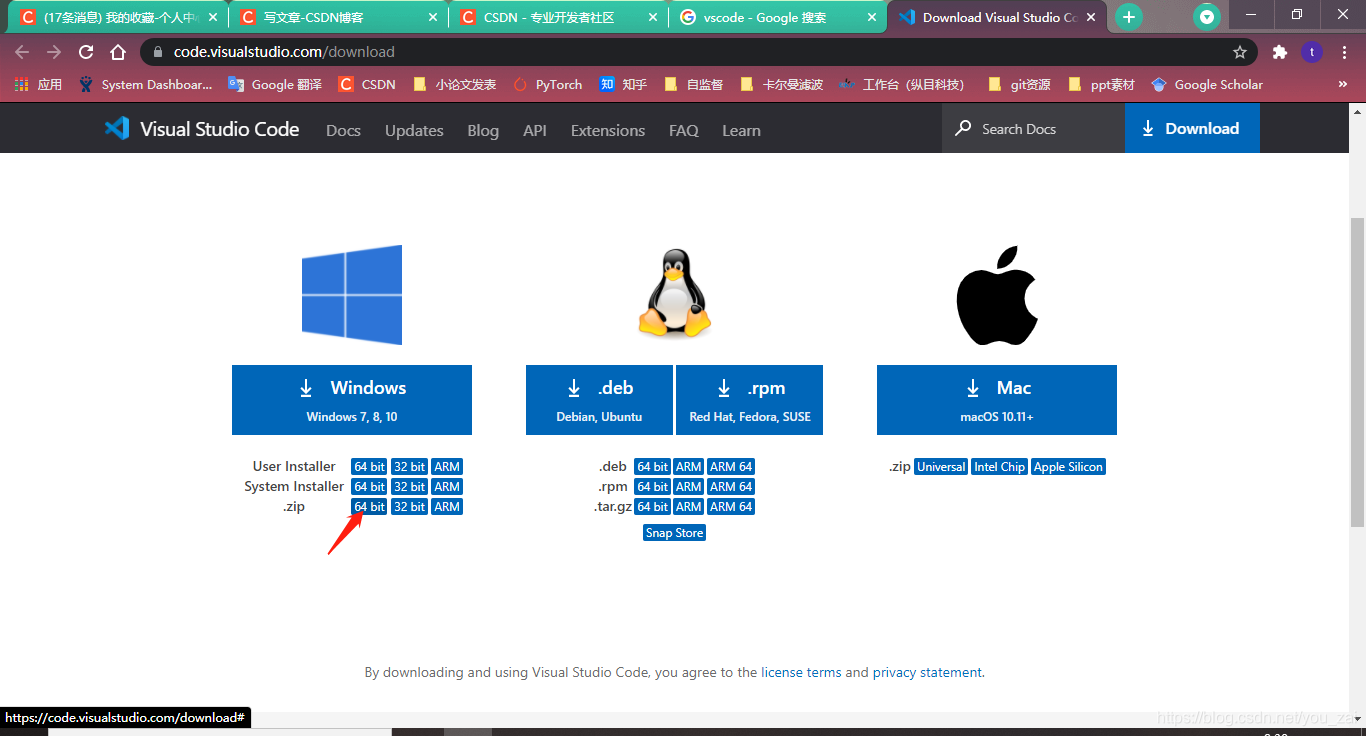This screenshot has height=736, width=1366.
Task: Click the page vertical scrollbar
Action: pyautogui.click(x=1357, y=370)
